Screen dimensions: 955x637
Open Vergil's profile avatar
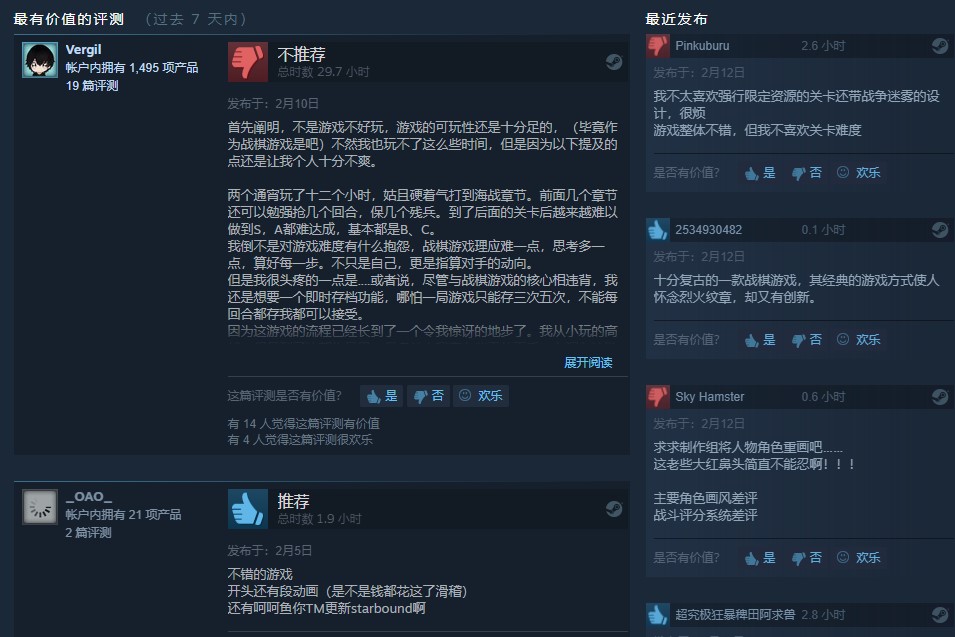point(40,60)
